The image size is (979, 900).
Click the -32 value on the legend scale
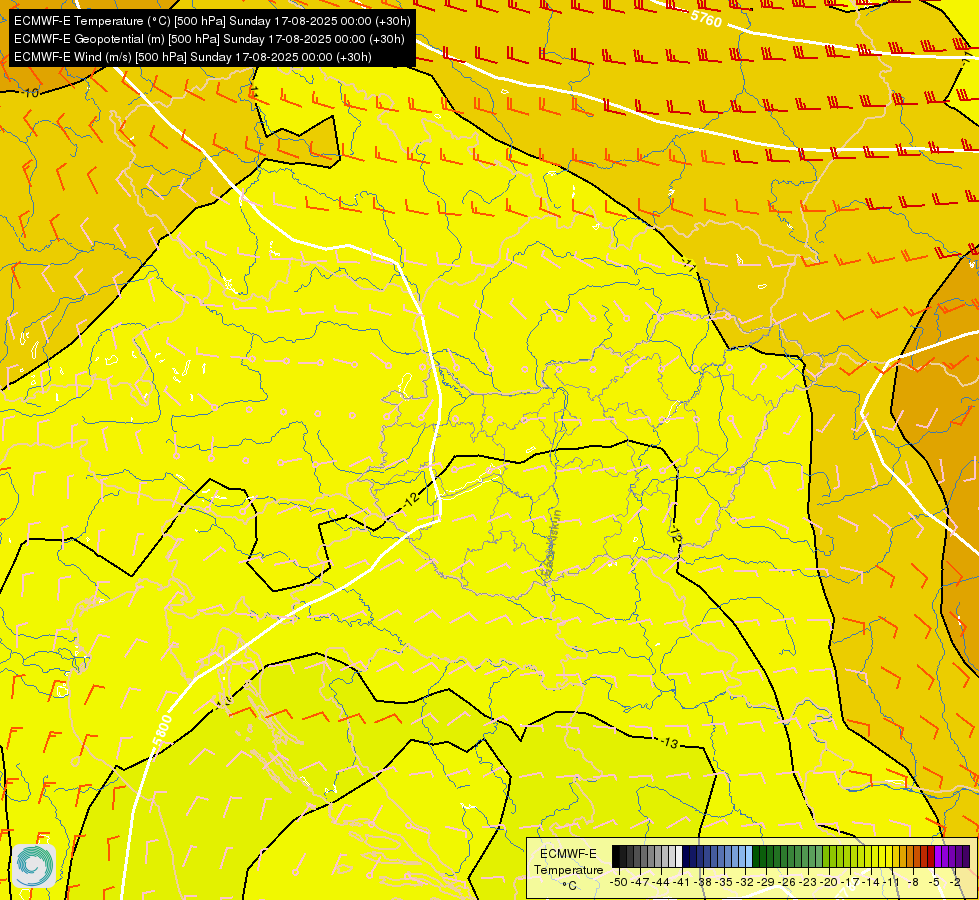pyautogui.click(x=745, y=882)
